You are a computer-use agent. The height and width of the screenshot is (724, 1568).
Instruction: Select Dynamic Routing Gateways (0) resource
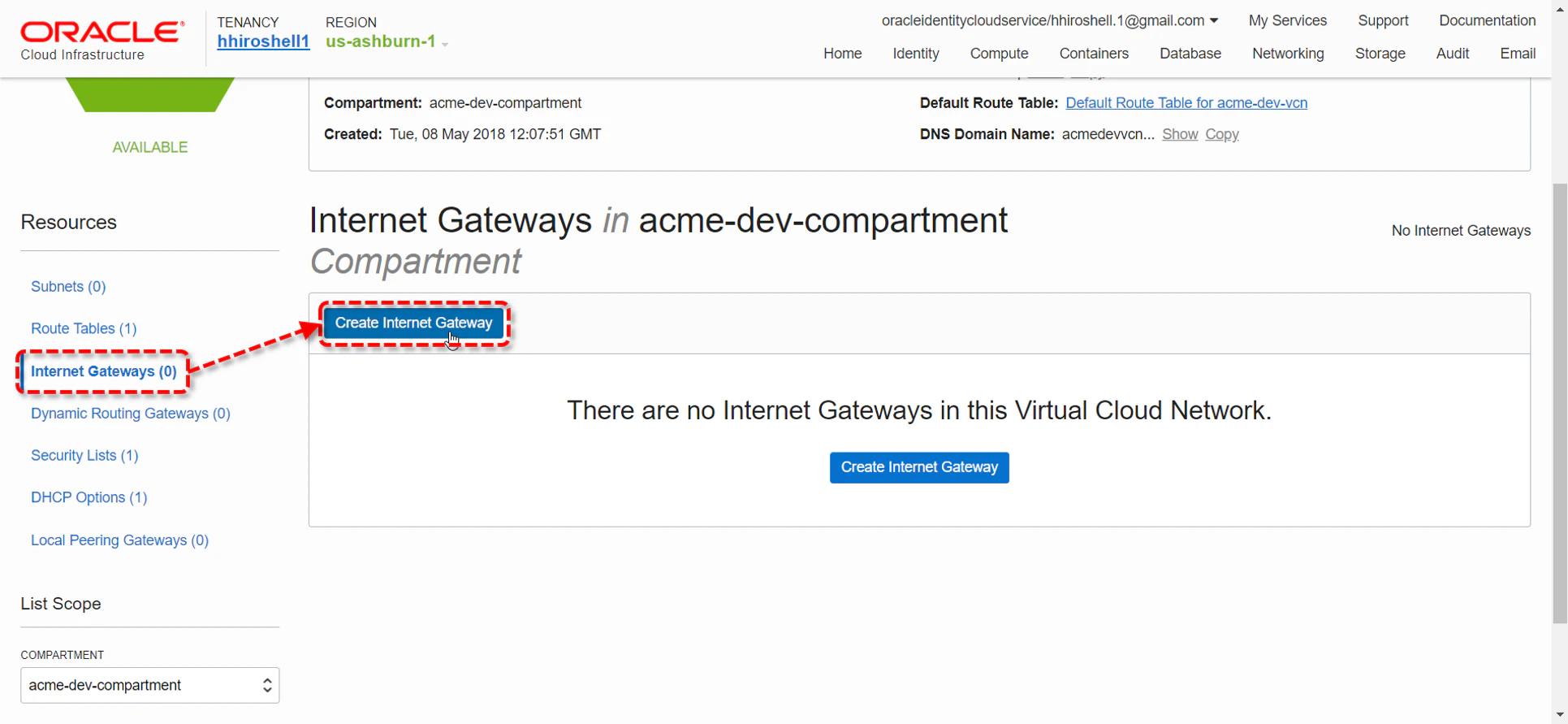131,414
